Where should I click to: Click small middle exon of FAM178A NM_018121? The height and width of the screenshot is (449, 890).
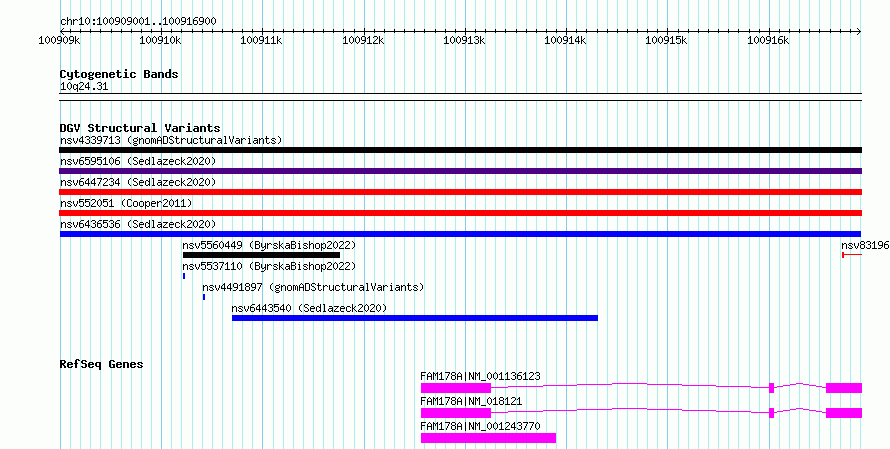(x=771, y=413)
